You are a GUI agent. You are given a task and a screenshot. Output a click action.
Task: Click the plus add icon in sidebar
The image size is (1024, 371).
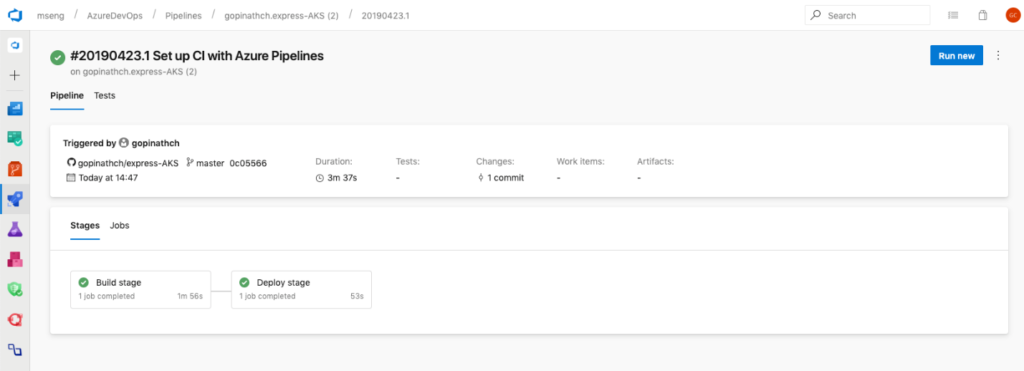tap(15, 76)
